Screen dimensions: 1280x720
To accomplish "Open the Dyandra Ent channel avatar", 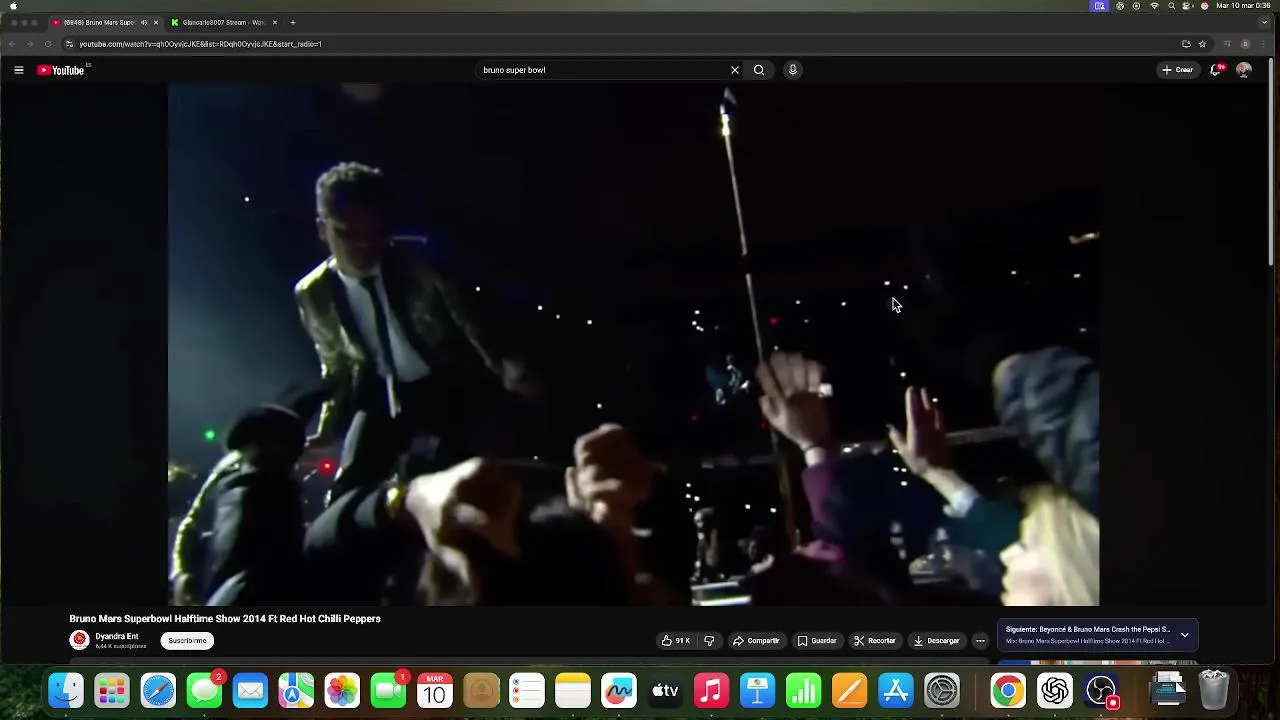I will [79, 640].
